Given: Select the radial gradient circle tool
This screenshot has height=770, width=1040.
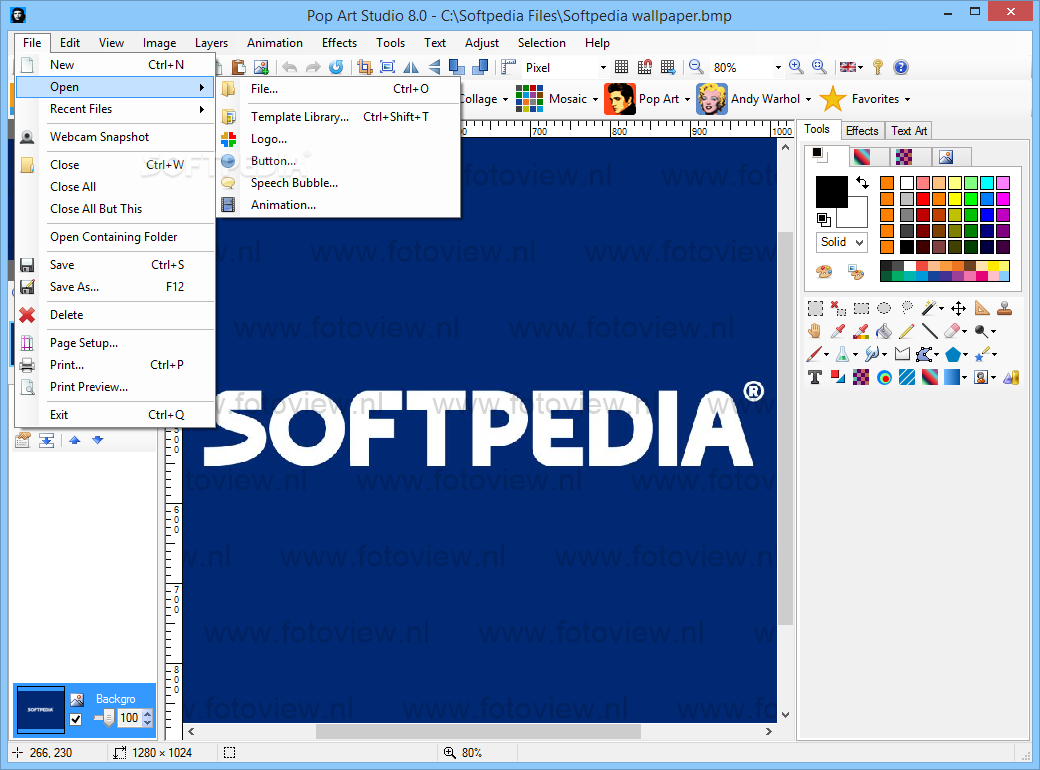Looking at the screenshot, I should pos(884,377).
